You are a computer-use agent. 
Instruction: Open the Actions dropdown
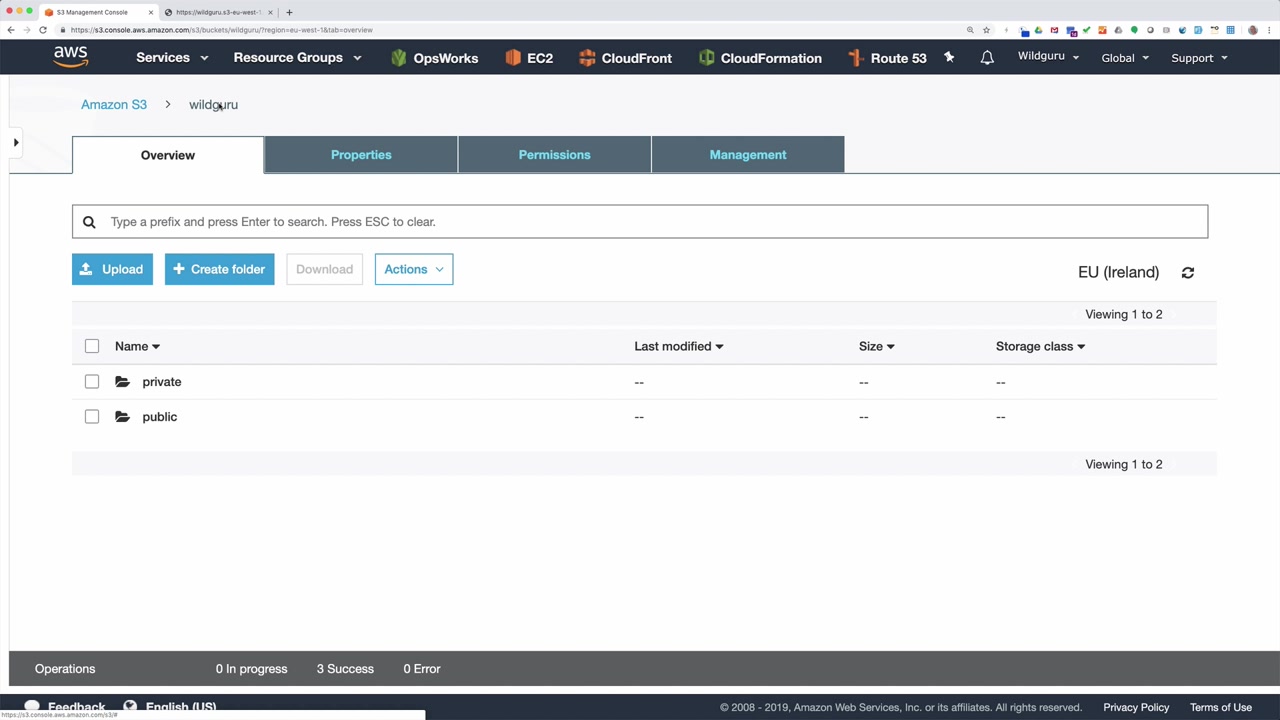[414, 269]
